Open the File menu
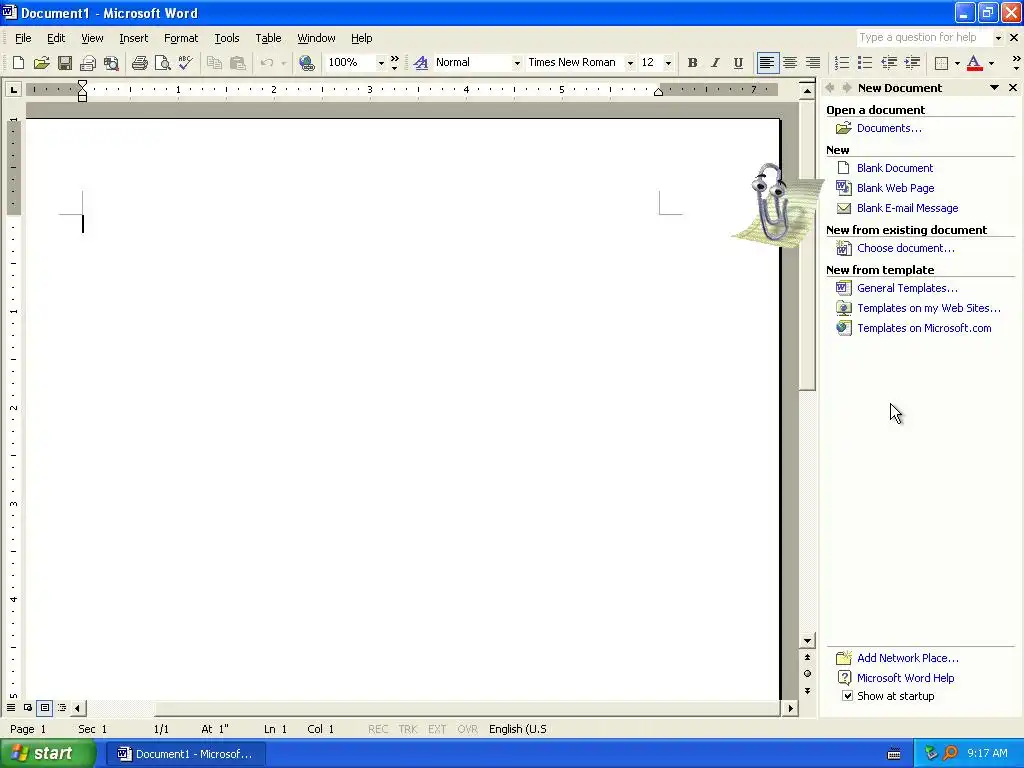This screenshot has width=1024, height=768. pos(23,38)
